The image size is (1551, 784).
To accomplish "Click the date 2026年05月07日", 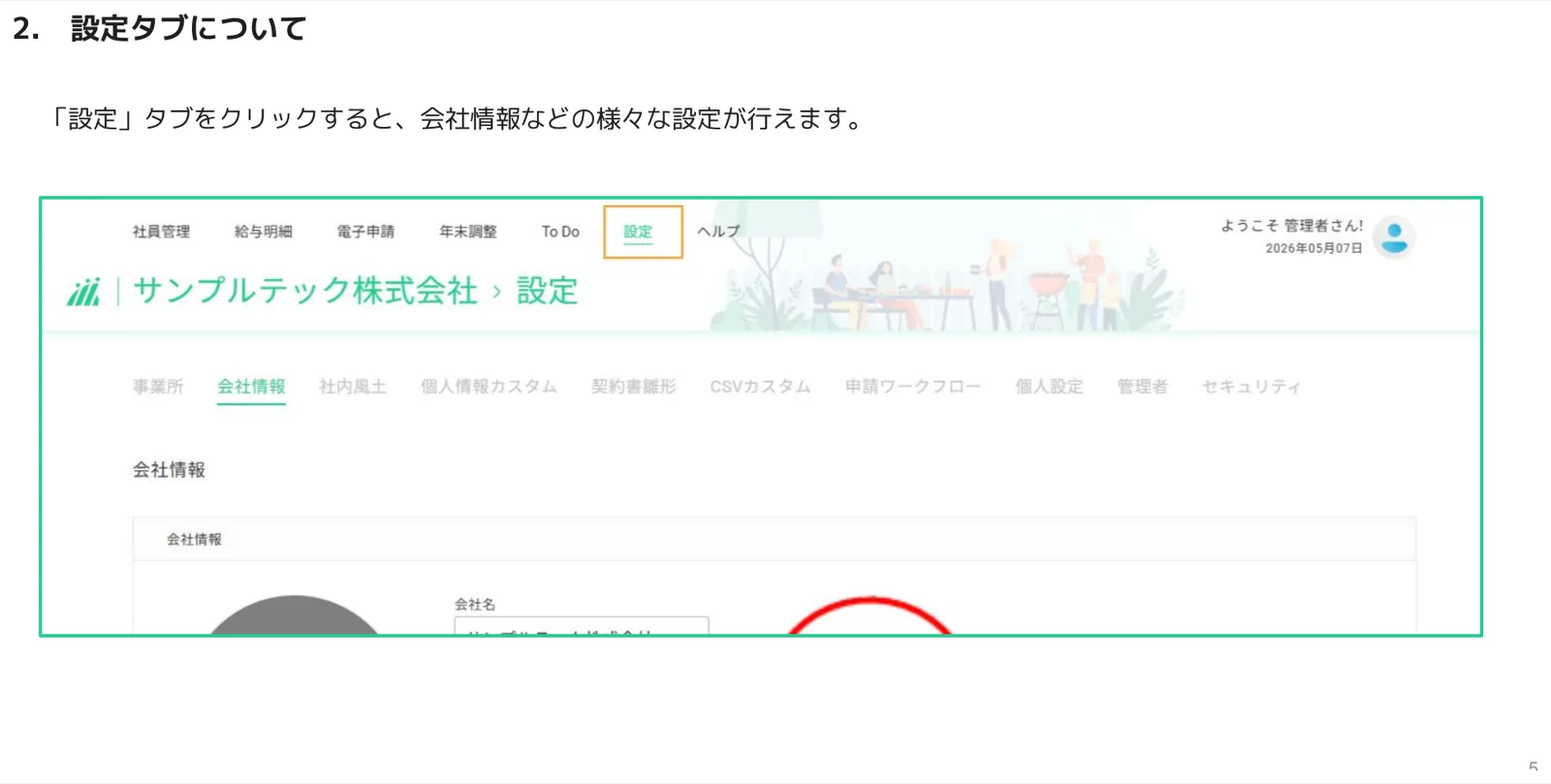I will (1314, 249).
